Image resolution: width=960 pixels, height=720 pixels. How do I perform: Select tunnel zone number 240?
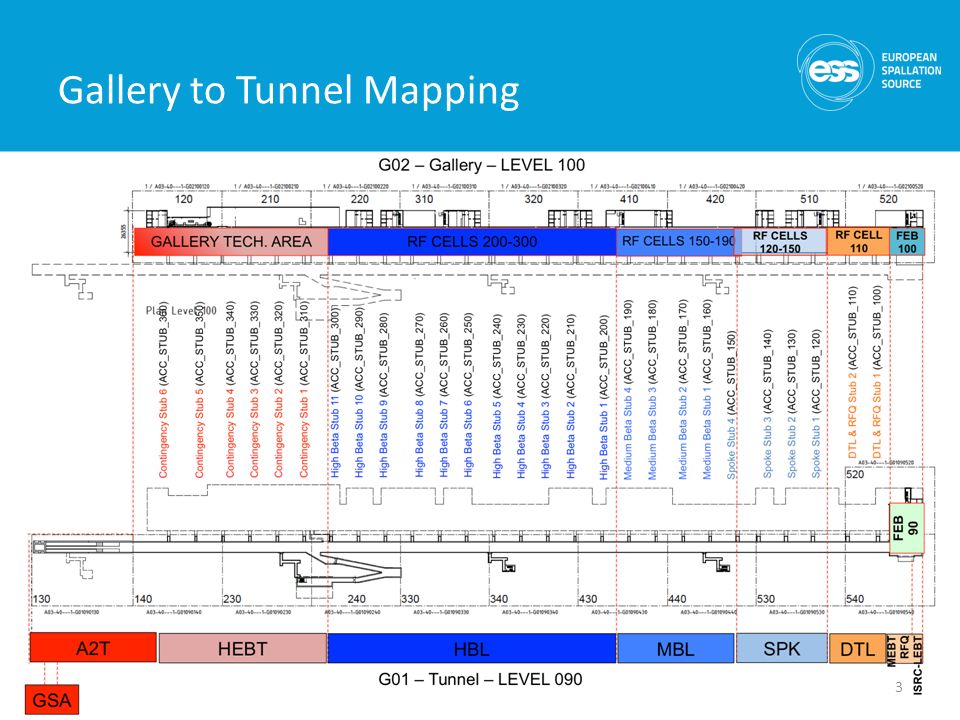pos(356,599)
